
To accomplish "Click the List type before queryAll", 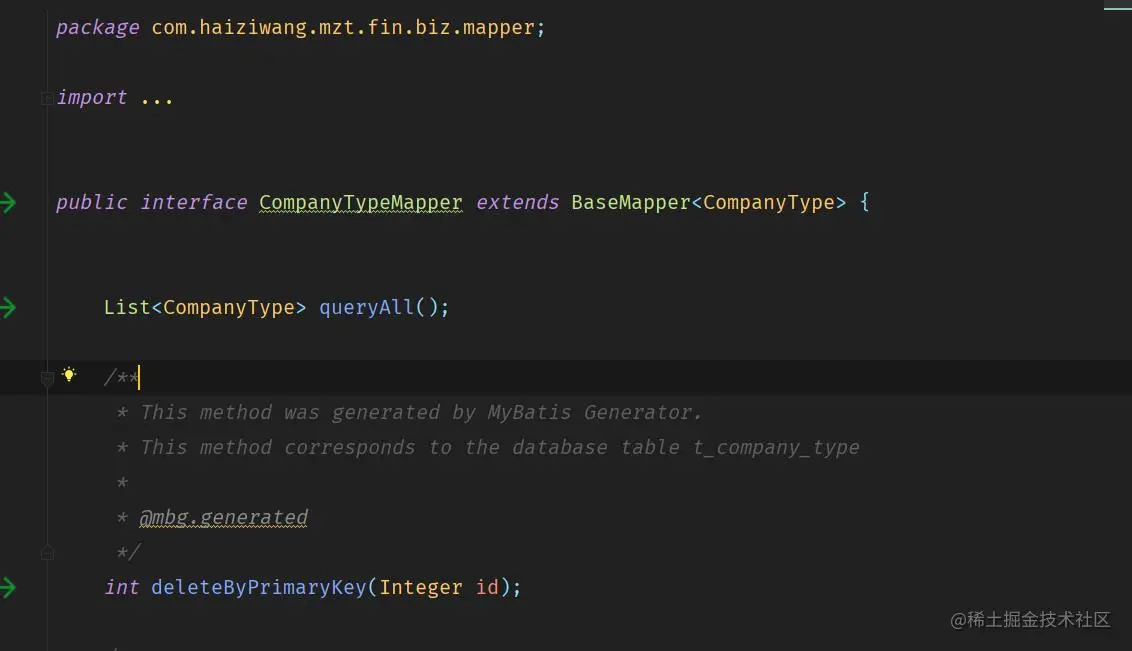I will [127, 307].
